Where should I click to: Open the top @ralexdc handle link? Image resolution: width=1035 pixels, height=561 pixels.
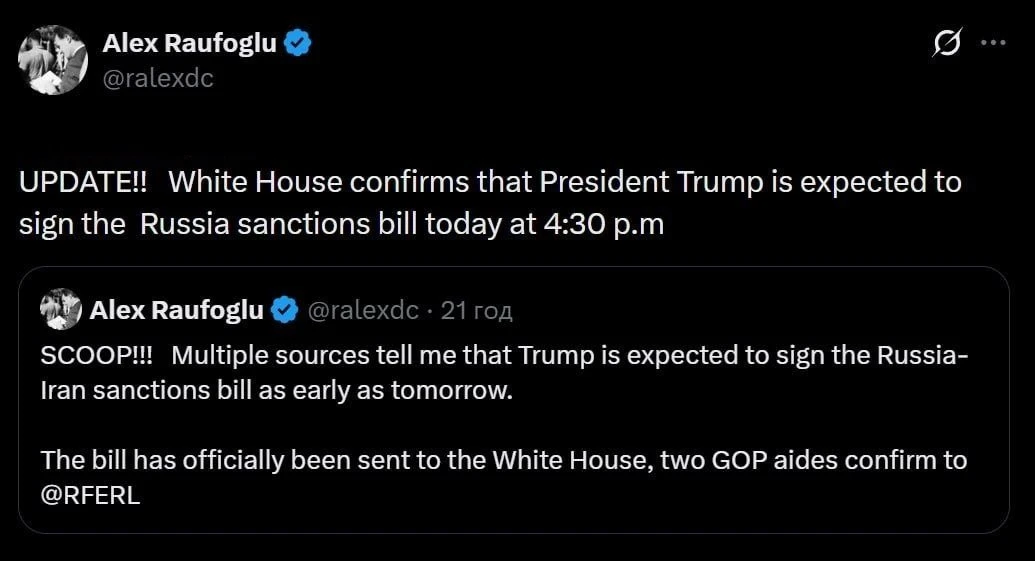158,78
